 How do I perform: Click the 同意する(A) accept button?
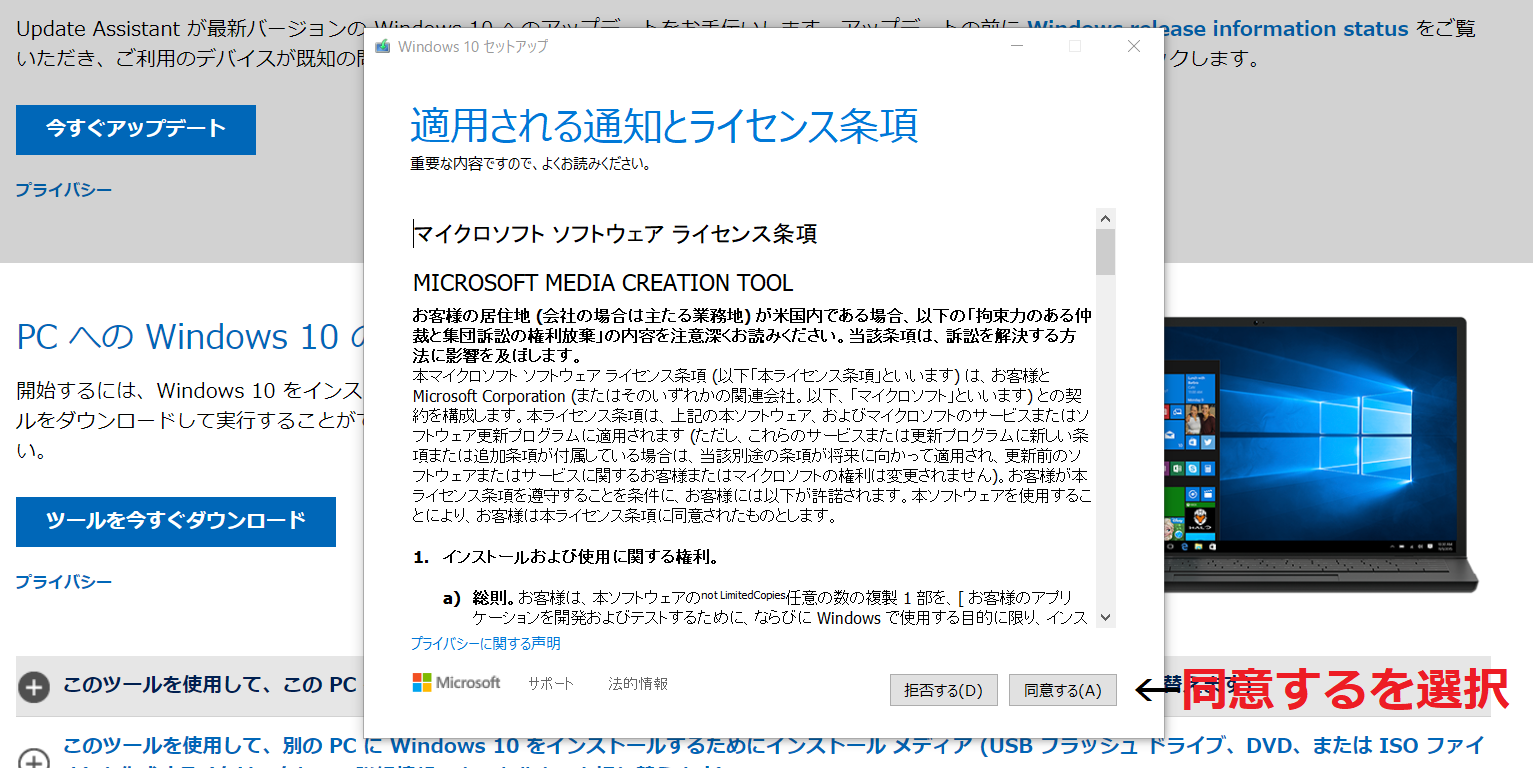1063,690
